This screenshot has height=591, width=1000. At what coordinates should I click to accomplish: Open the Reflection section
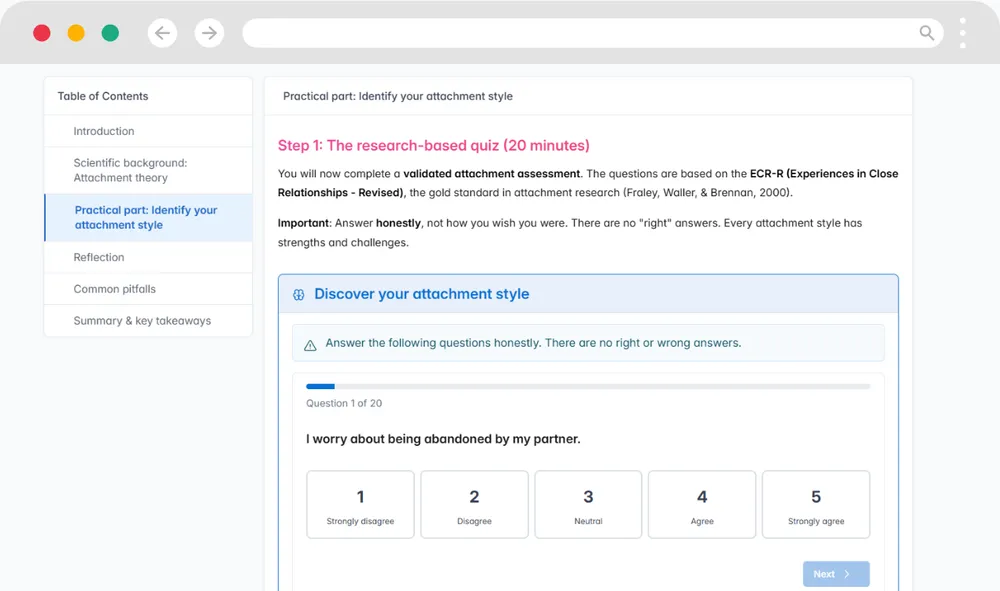99,257
